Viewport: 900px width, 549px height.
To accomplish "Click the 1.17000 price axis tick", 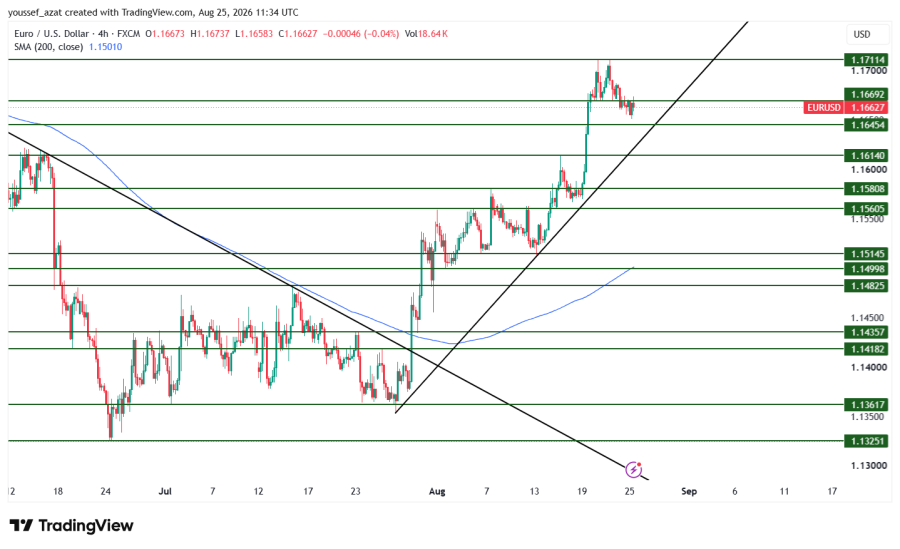I will point(868,71).
